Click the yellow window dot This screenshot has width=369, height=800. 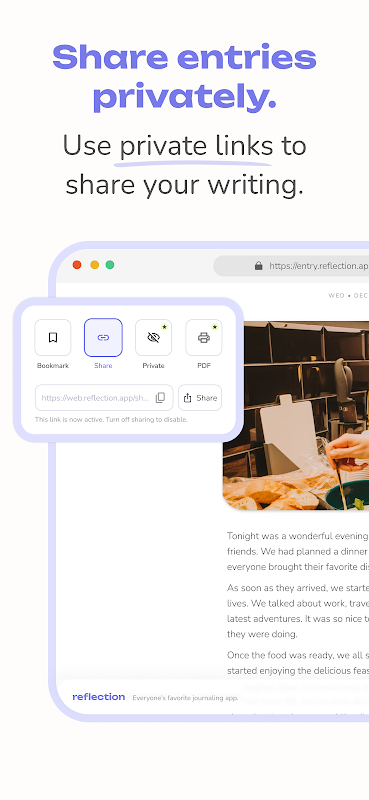click(94, 264)
